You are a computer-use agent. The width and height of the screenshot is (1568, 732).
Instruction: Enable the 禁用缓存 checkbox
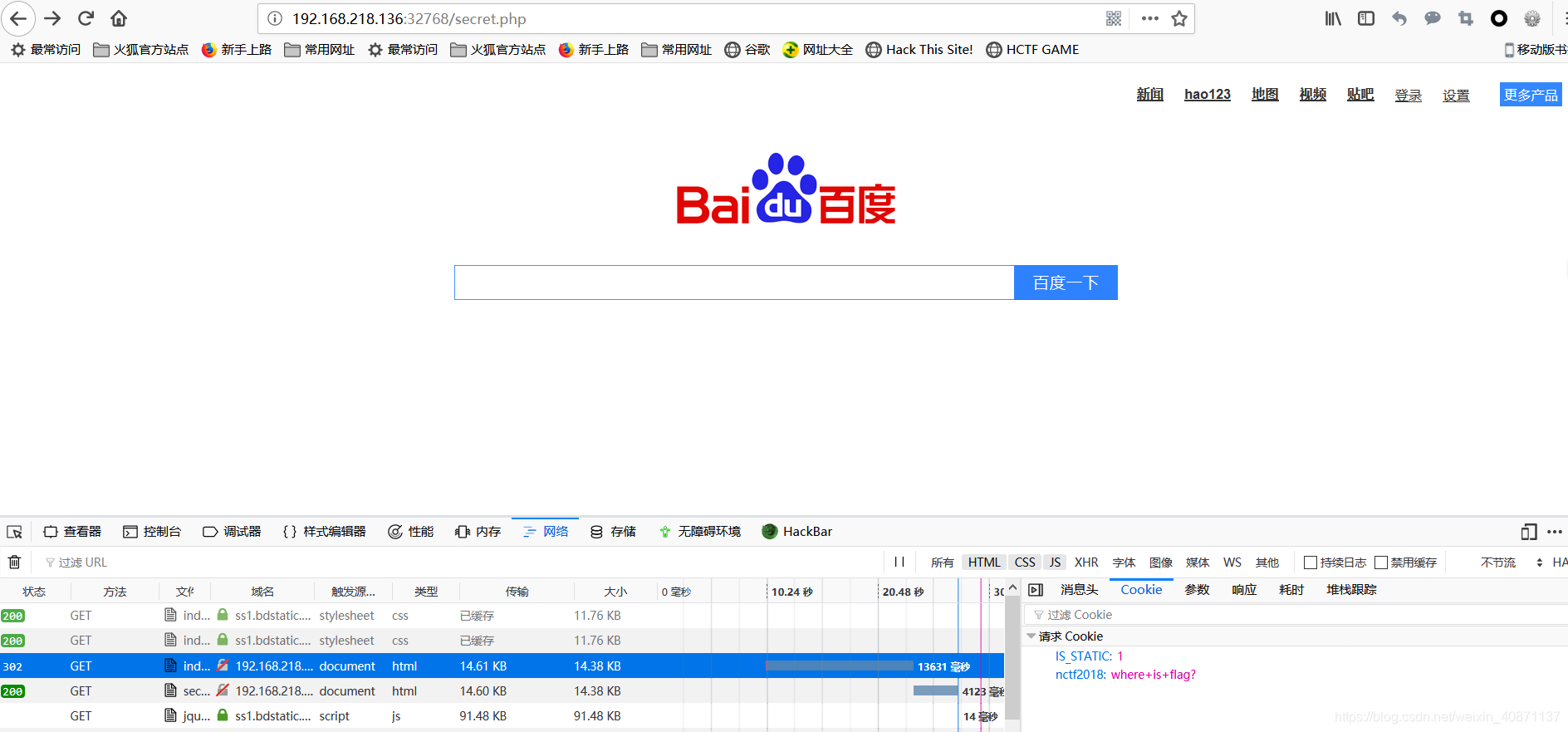1381,563
